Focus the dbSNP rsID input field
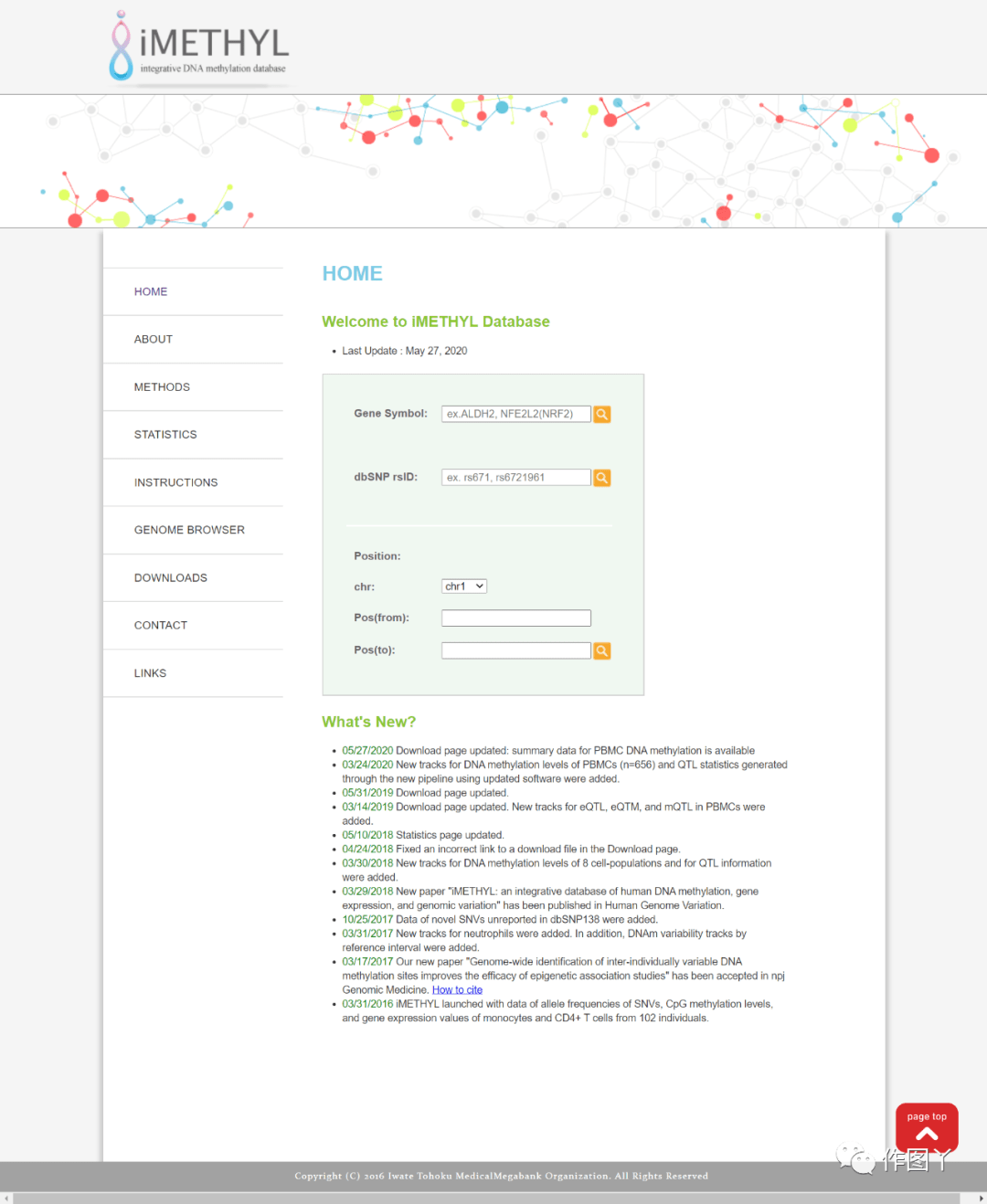 click(516, 478)
